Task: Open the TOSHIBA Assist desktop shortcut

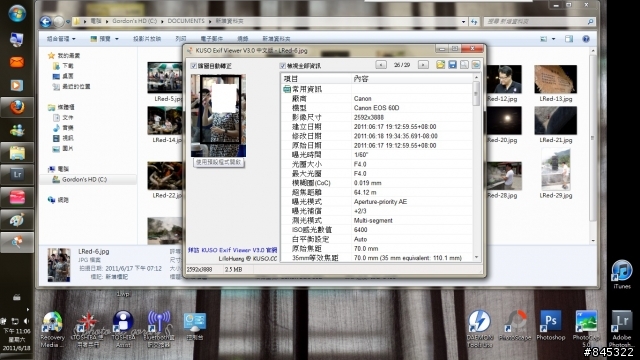Action: click(123, 329)
